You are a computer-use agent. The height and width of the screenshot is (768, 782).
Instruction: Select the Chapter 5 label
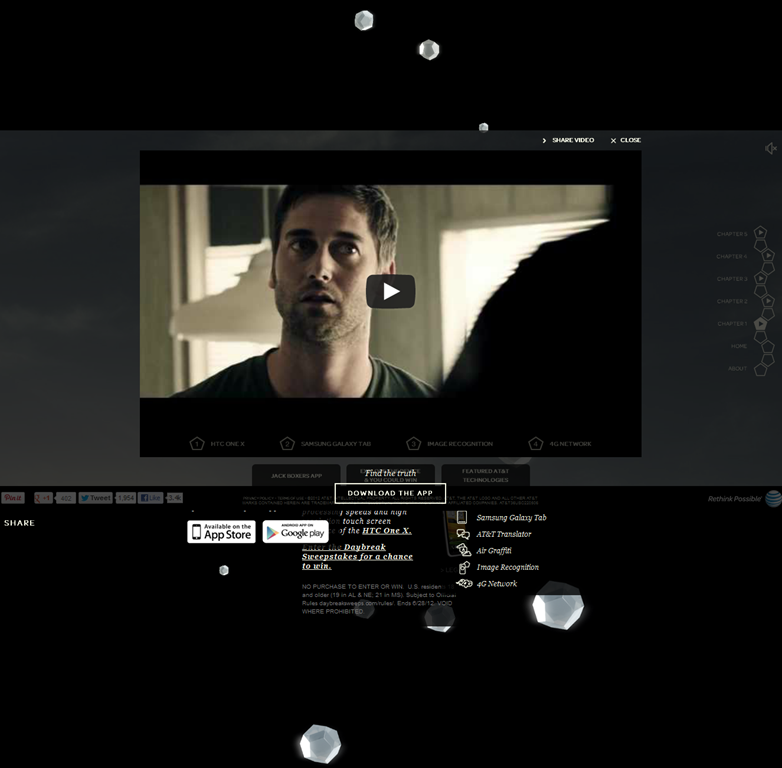[732, 234]
